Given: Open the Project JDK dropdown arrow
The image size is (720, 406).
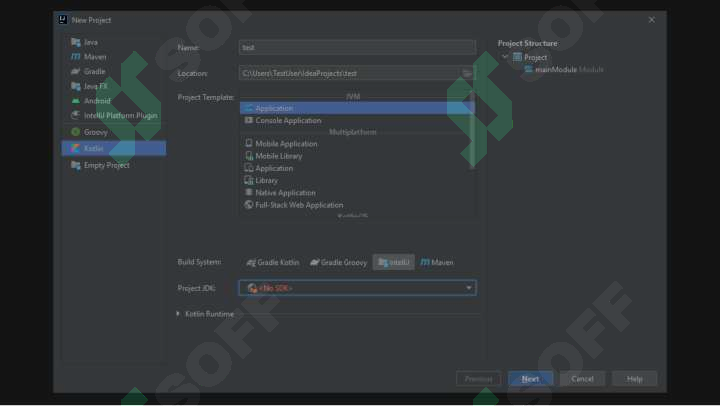Looking at the screenshot, I should pyautogui.click(x=469, y=288).
